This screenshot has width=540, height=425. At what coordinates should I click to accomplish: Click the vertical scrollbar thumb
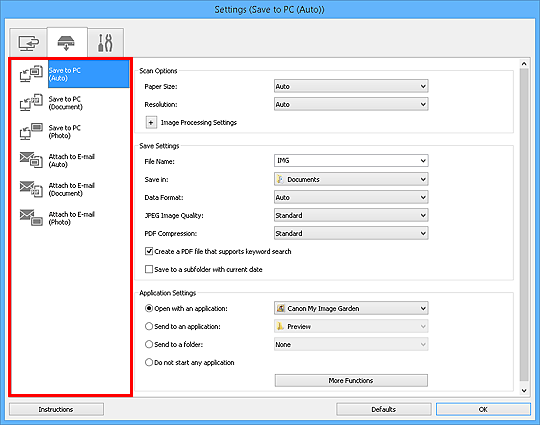pyautogui.click(x=524, y=225)
